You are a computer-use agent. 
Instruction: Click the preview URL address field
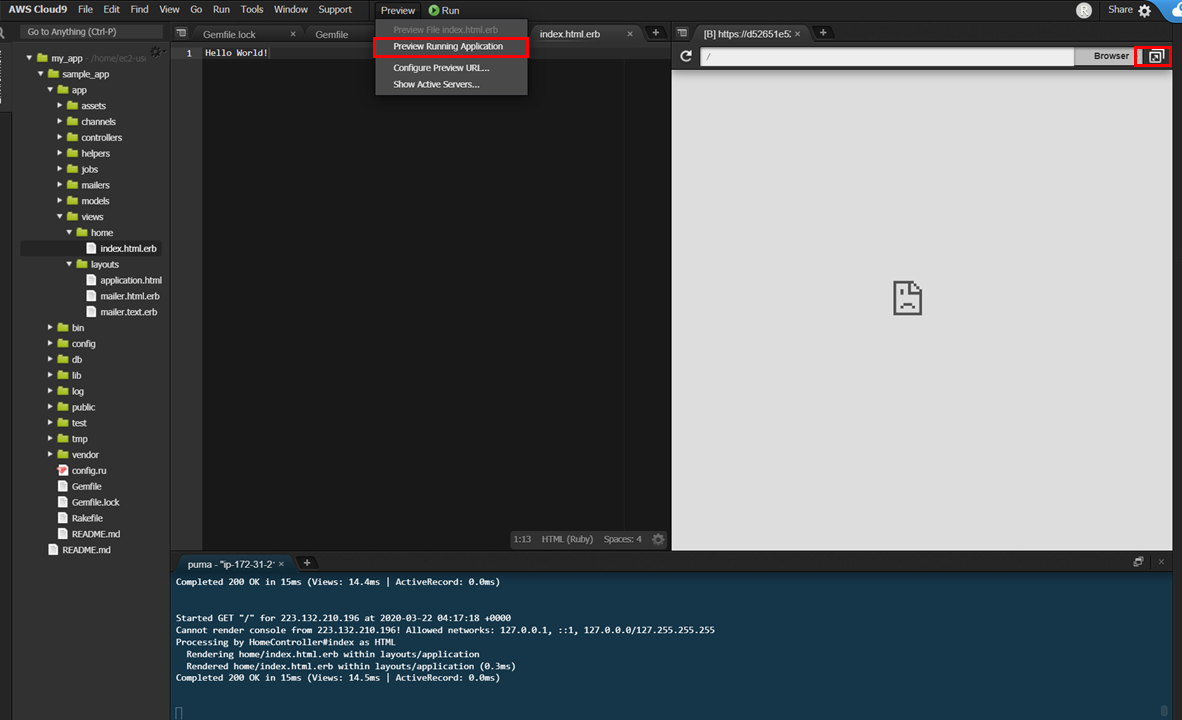click(x=886, y=57)
